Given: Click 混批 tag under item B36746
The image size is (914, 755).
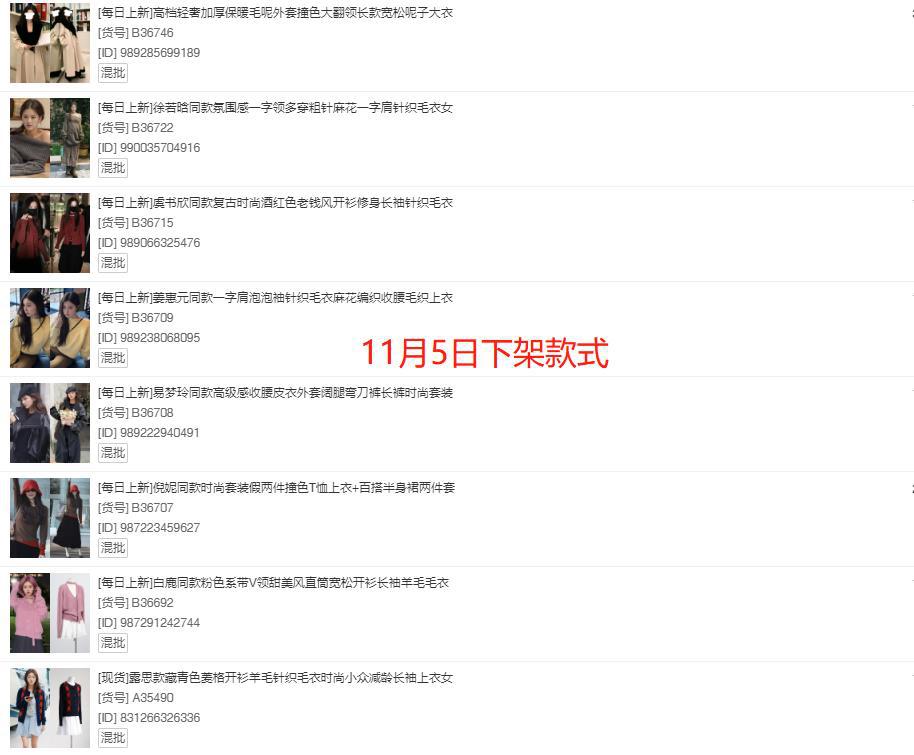Looking at the screenshot, I should [x=113, y=73].
